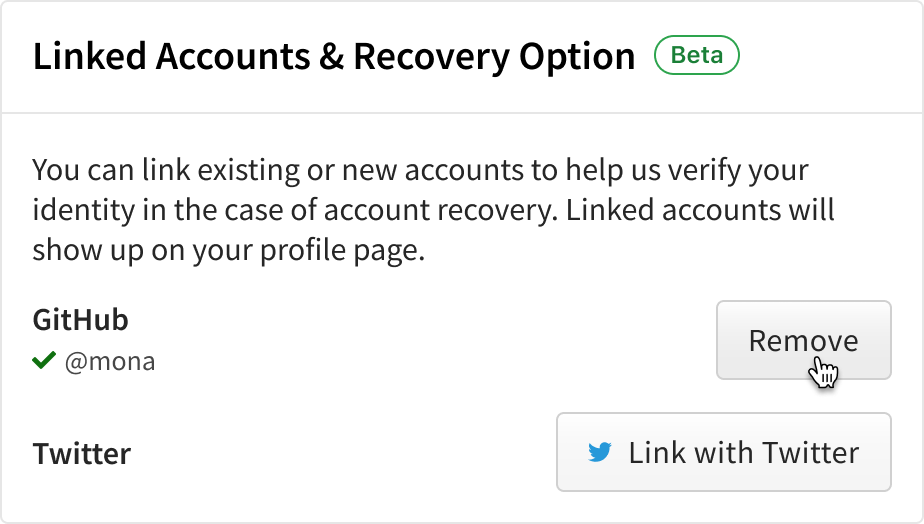Remove the linked GitHub account

(x=803, y=340)
